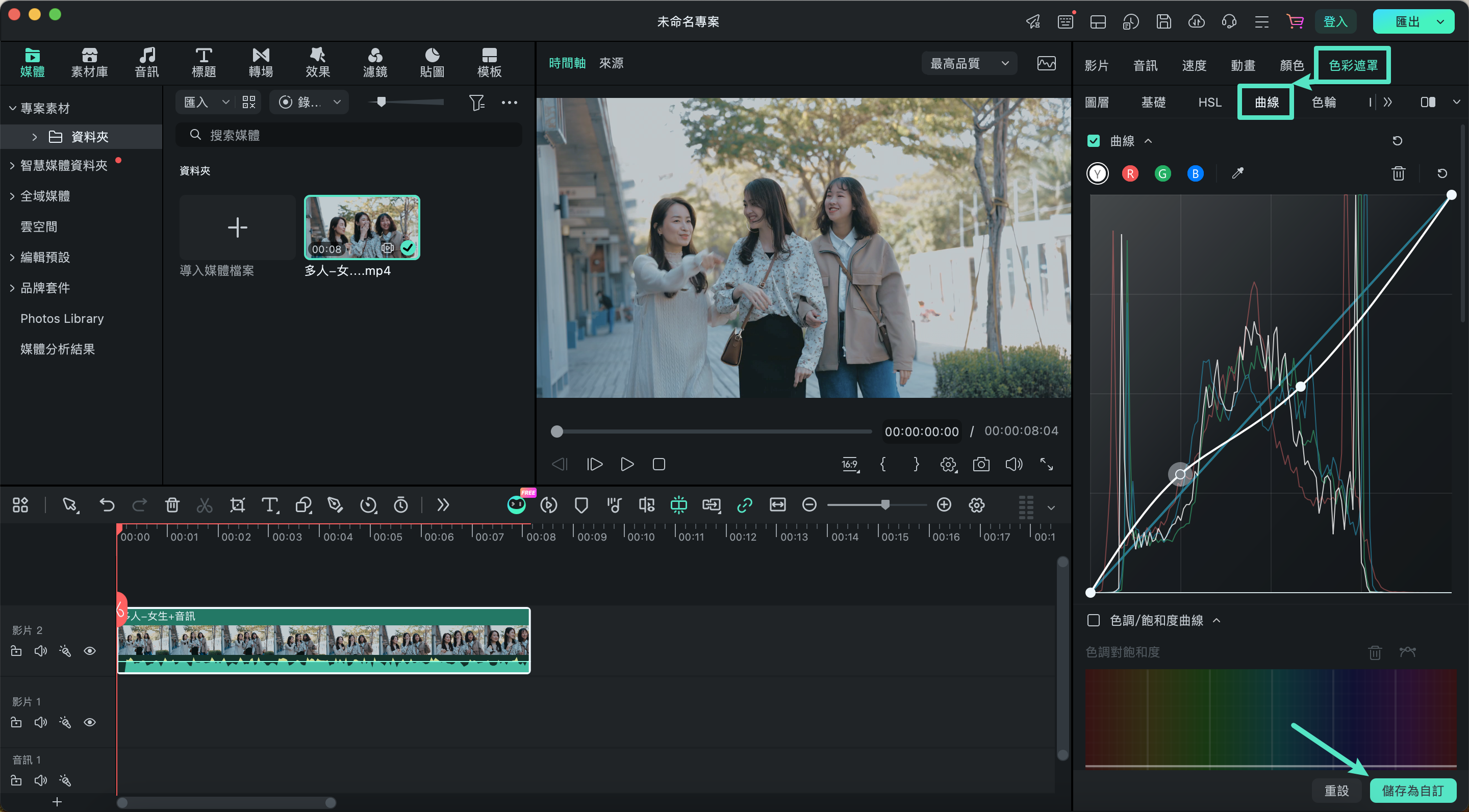
Task: Expand the 全域媒體 tree item
Action: pos(12,195)
